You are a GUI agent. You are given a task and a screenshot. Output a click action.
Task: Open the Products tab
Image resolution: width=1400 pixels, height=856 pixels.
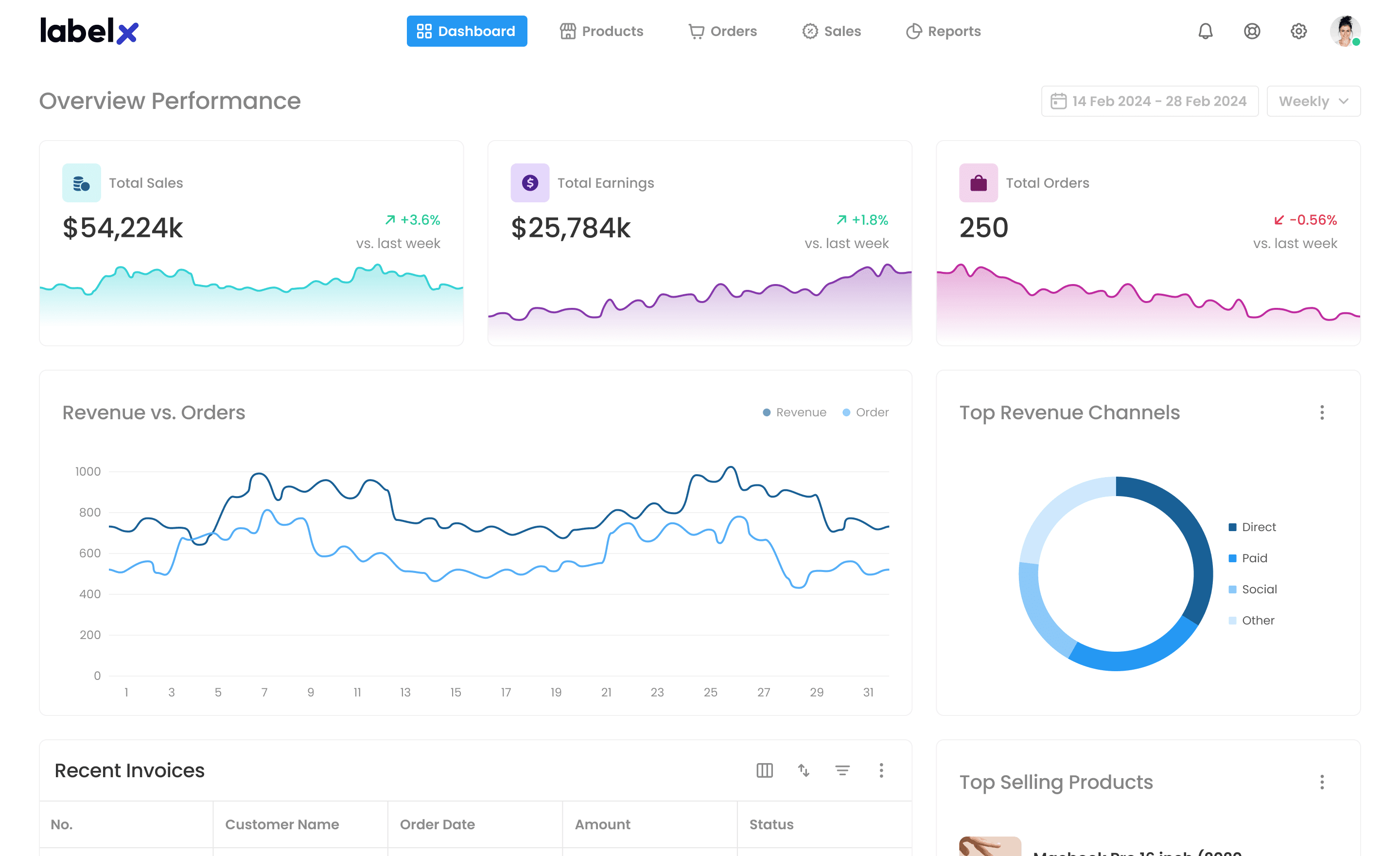click(601, 31)
